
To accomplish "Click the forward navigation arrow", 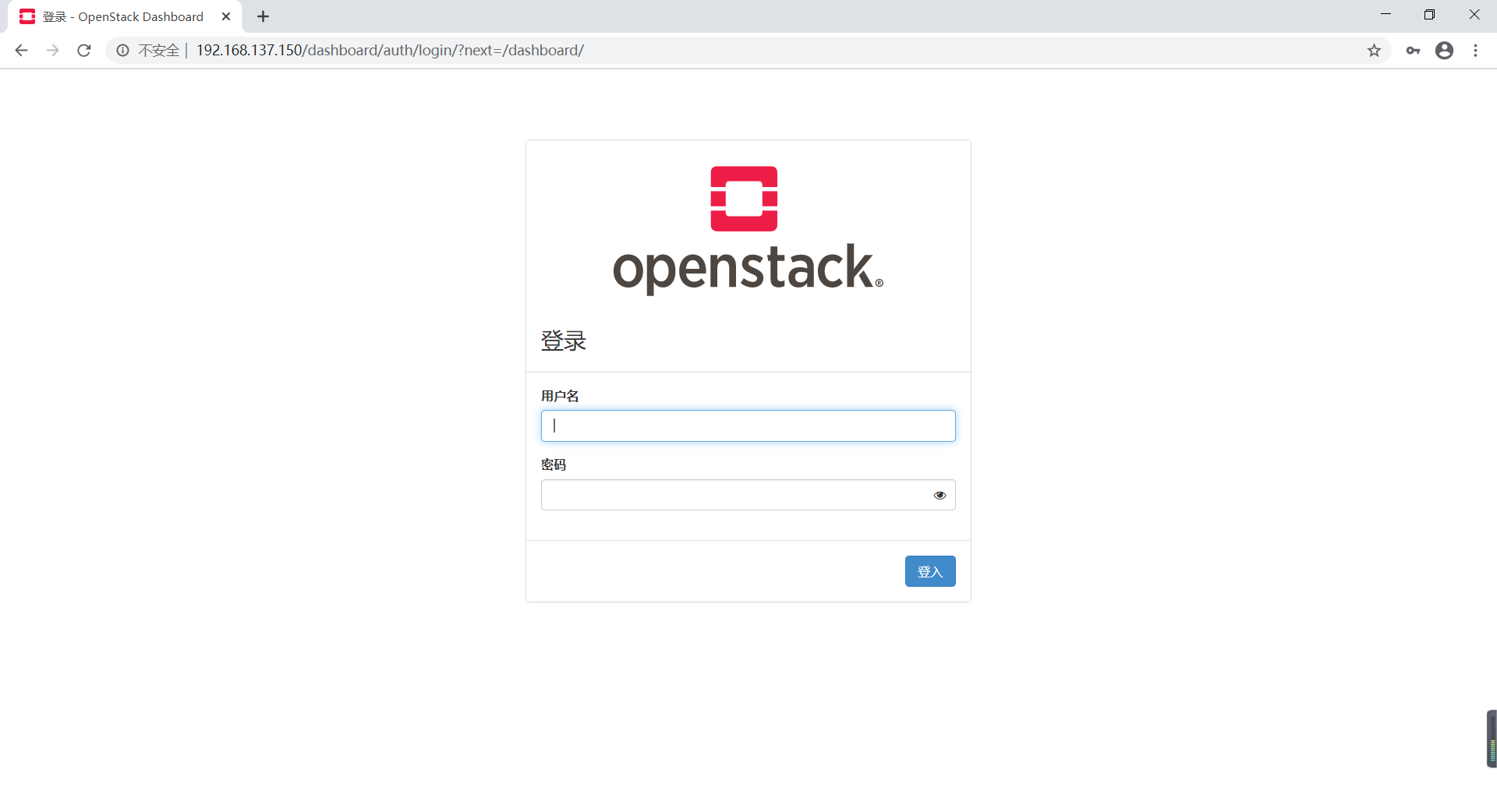I will [x=52, y=50].
